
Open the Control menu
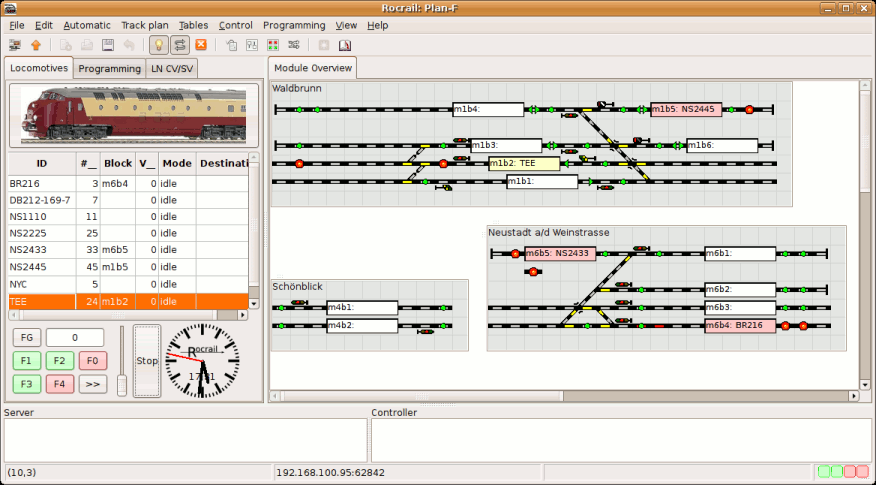[x=236, y=25]
